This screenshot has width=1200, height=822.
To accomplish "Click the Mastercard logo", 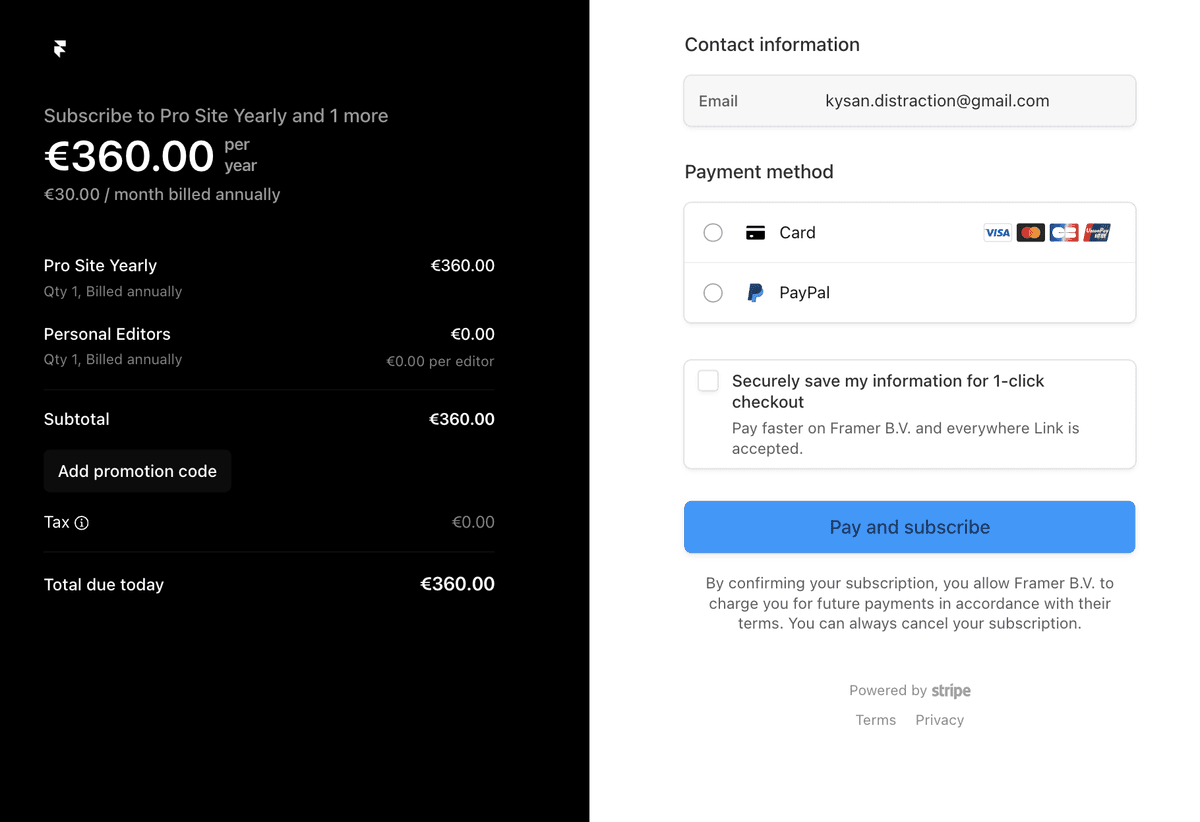I will point(1030,233).
